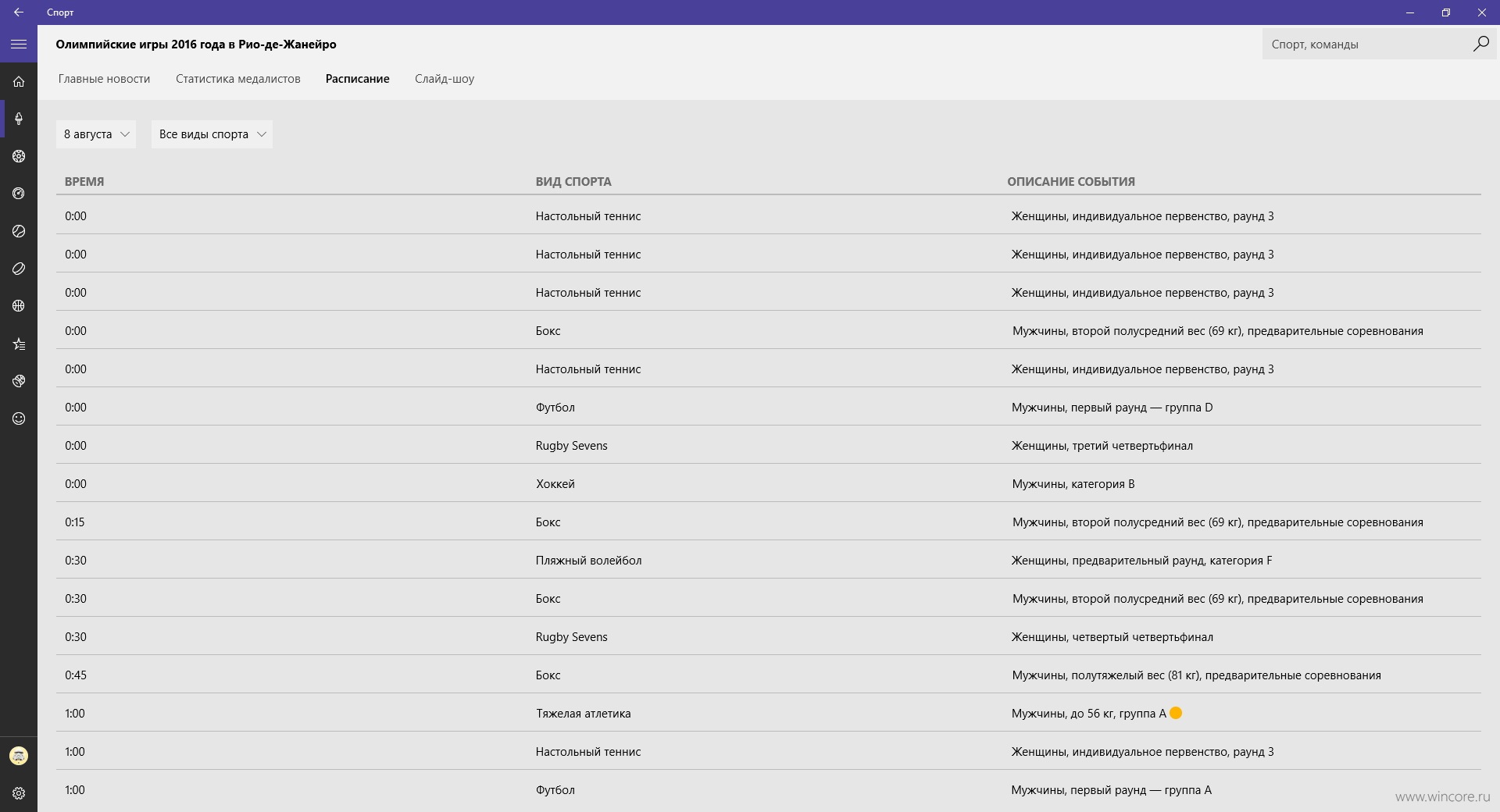1500x812 pixels.
Task: Expand the 8 августа date dropdown
Action: tap(96, 134)
